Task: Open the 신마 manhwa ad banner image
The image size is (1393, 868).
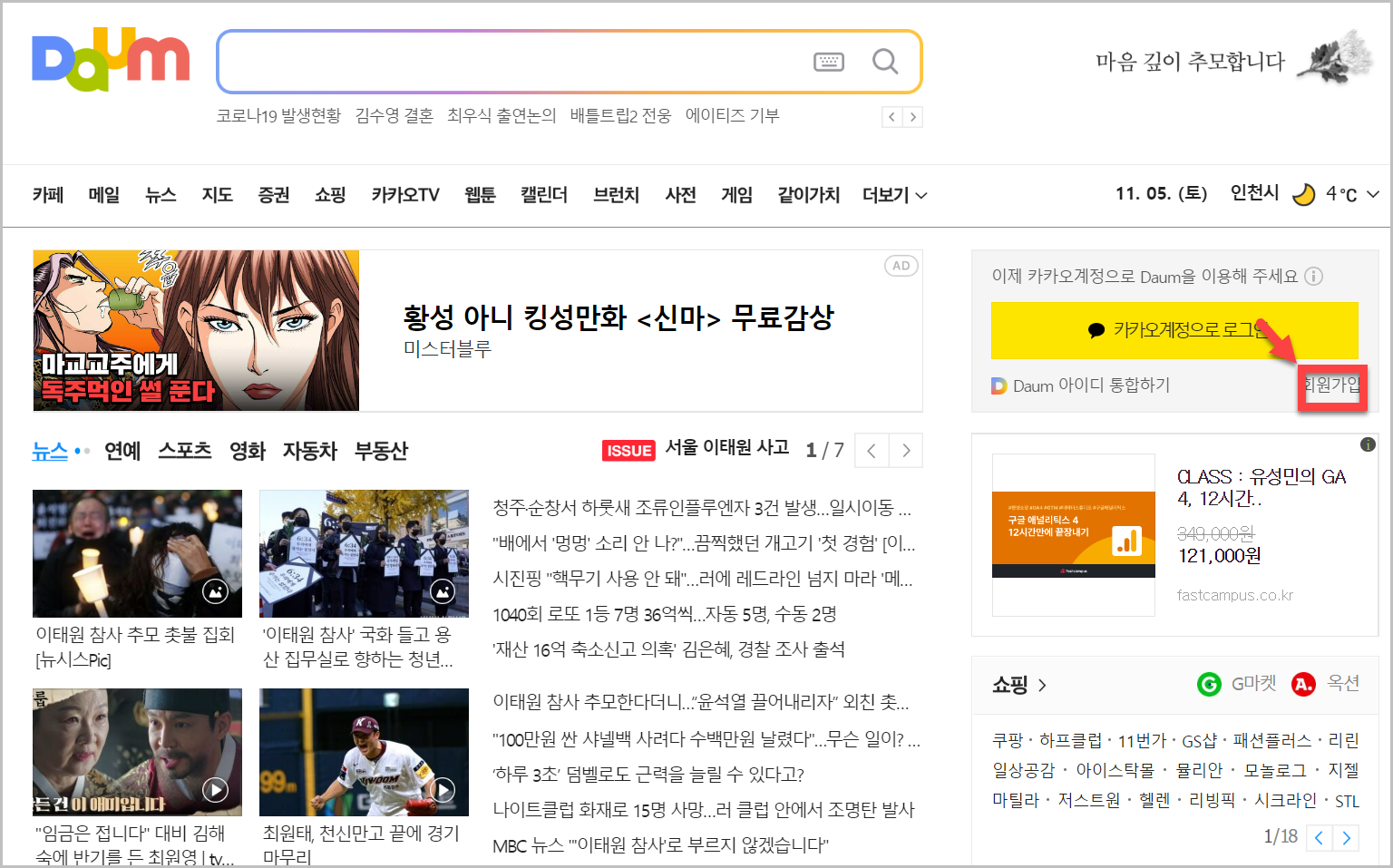Action: click(196, 330)
